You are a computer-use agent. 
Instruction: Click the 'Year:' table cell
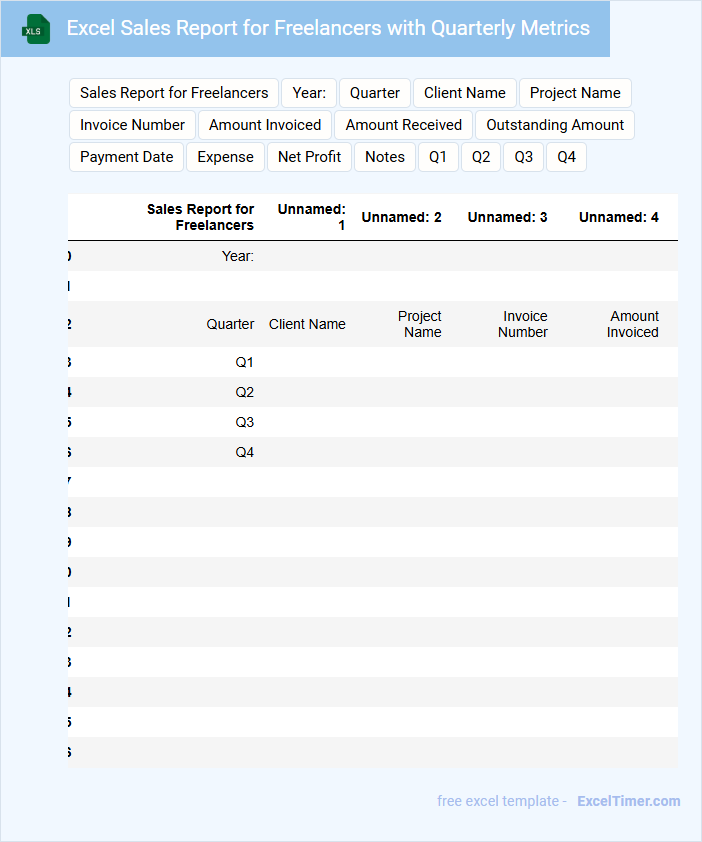click(237, 256)
